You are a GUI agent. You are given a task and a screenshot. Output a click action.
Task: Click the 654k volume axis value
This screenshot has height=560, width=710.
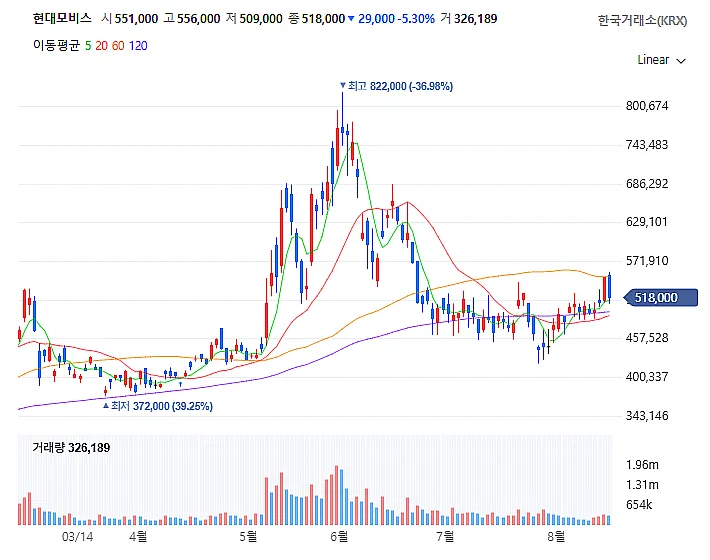point(639,505)
